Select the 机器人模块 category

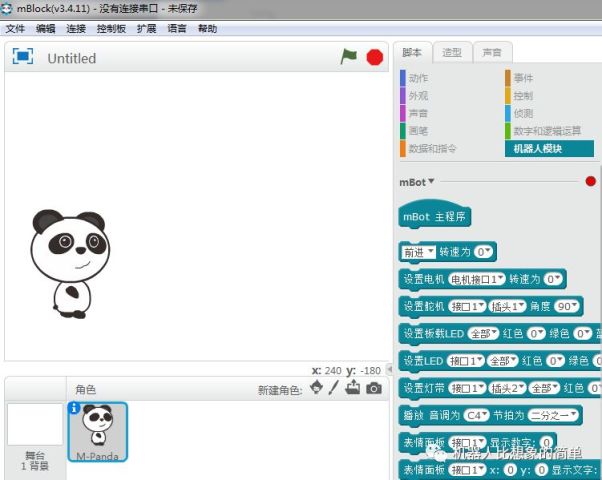[x=549, y=149]
